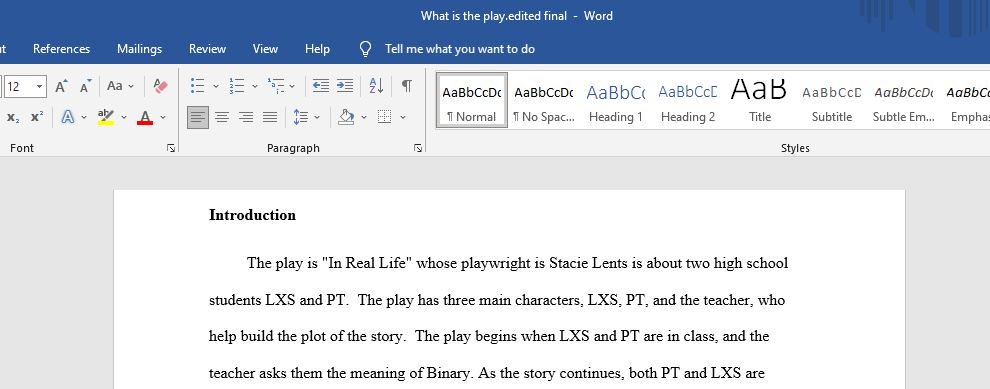The width and height of the screenshot is (990, 389).
Task: Click the Multilevel List icon
Action: pyautogui.click(x=276, y=86)
